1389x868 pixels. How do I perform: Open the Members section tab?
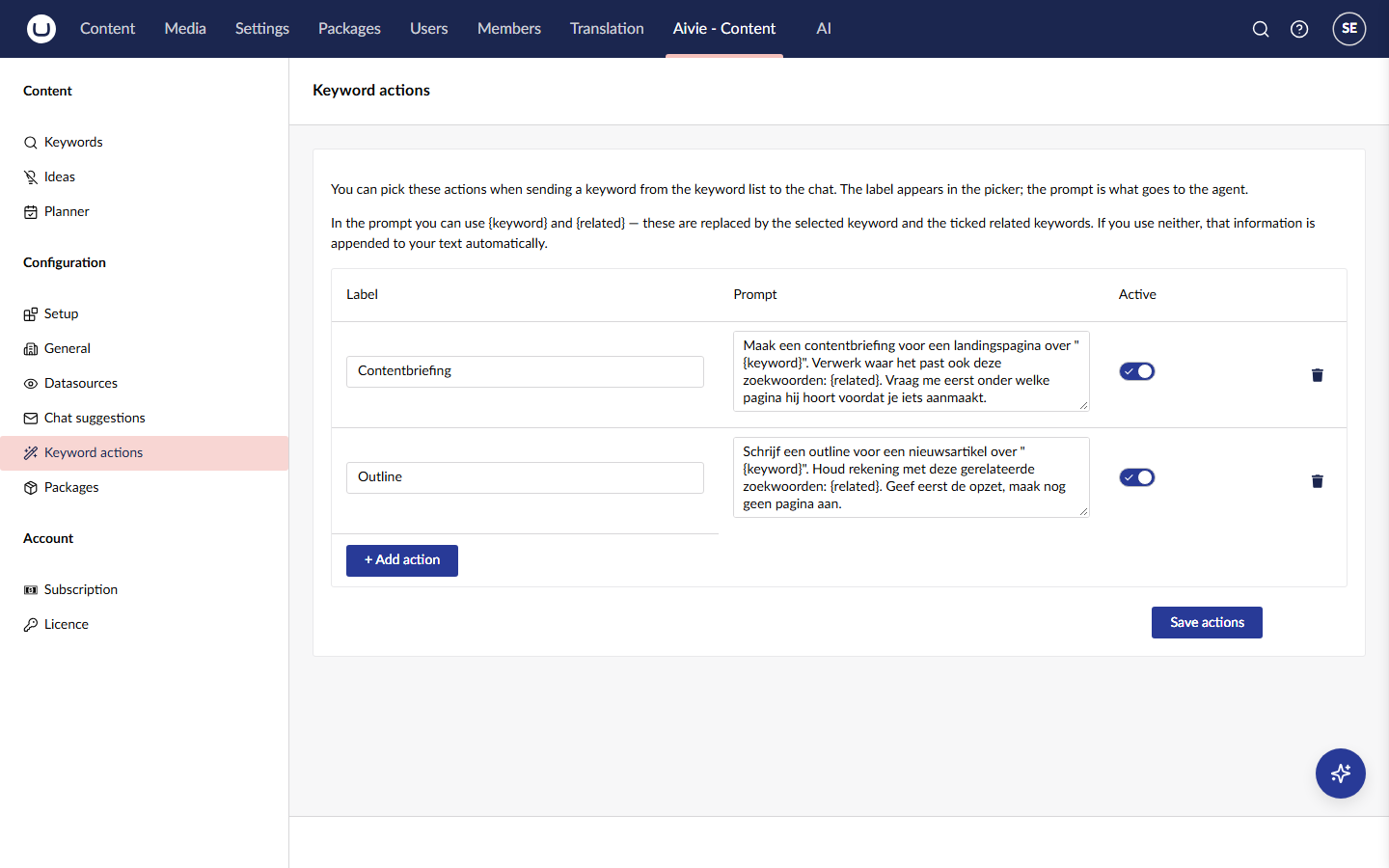[509, 29]
